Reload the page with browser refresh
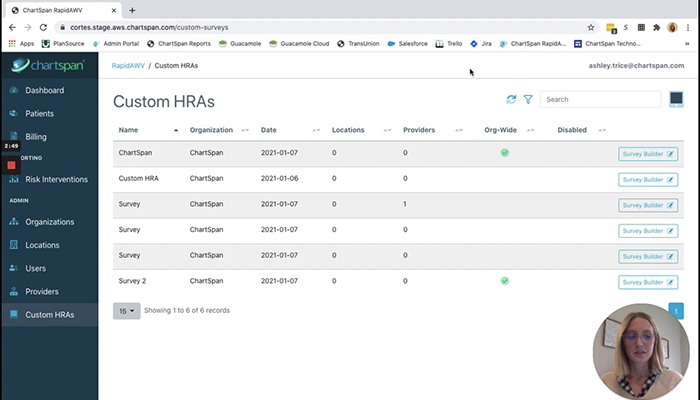Screen dimensions: 700x400 click(x=43, y=27)
